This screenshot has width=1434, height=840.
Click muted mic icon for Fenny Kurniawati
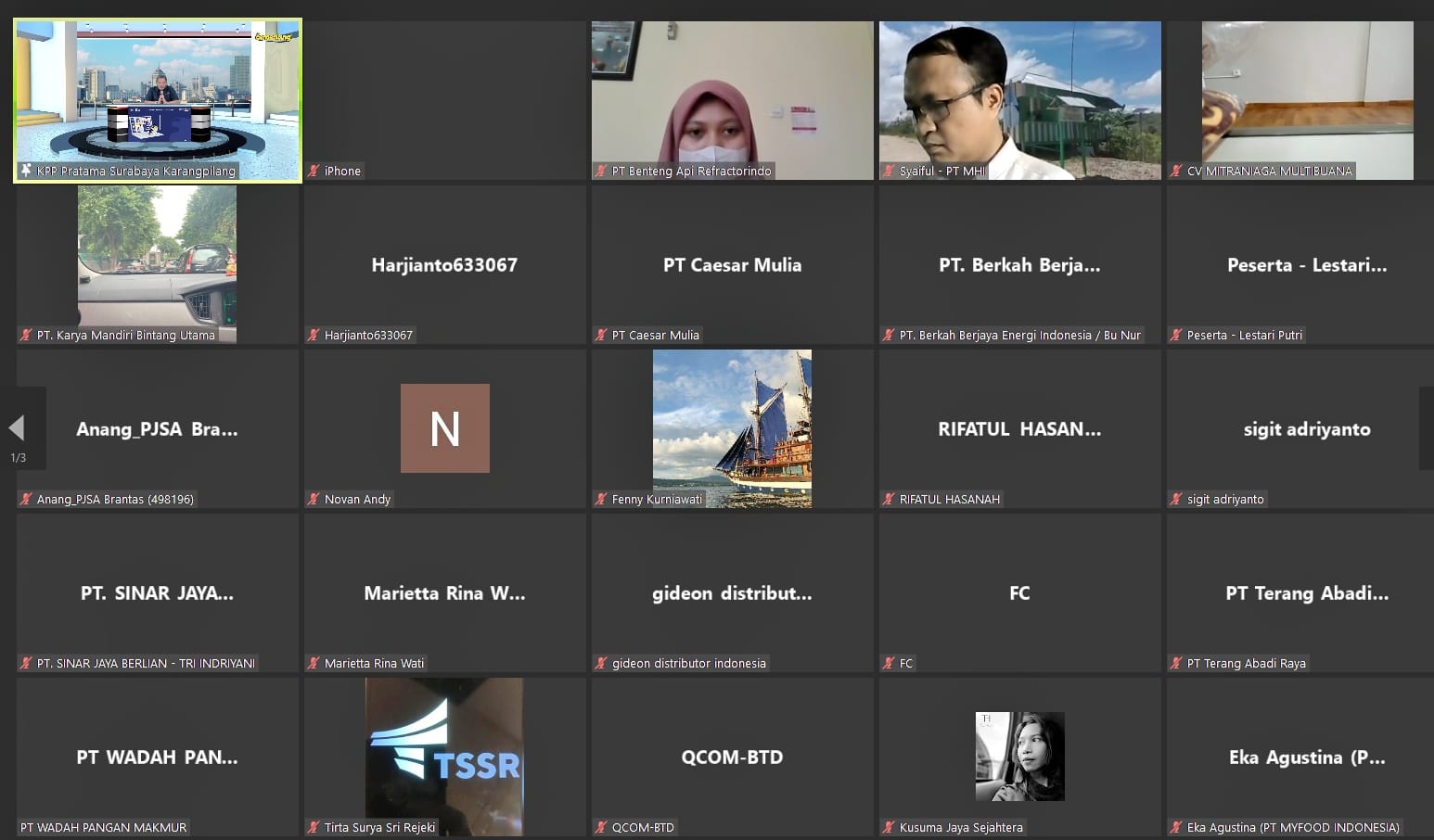coord(601,499)
